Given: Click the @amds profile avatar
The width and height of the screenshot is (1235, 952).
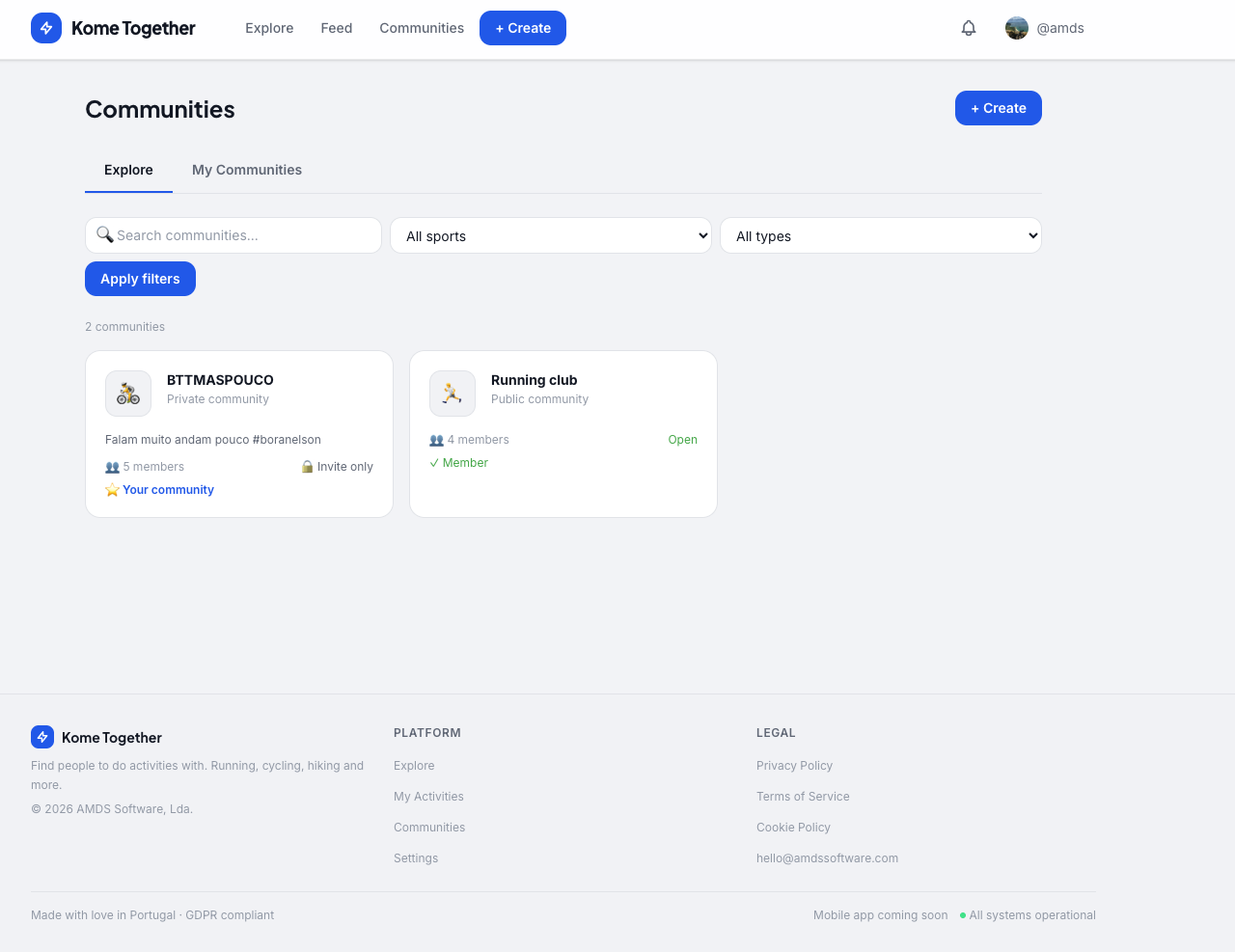Looking at the screenshot, I should (x=1017, y=28).
